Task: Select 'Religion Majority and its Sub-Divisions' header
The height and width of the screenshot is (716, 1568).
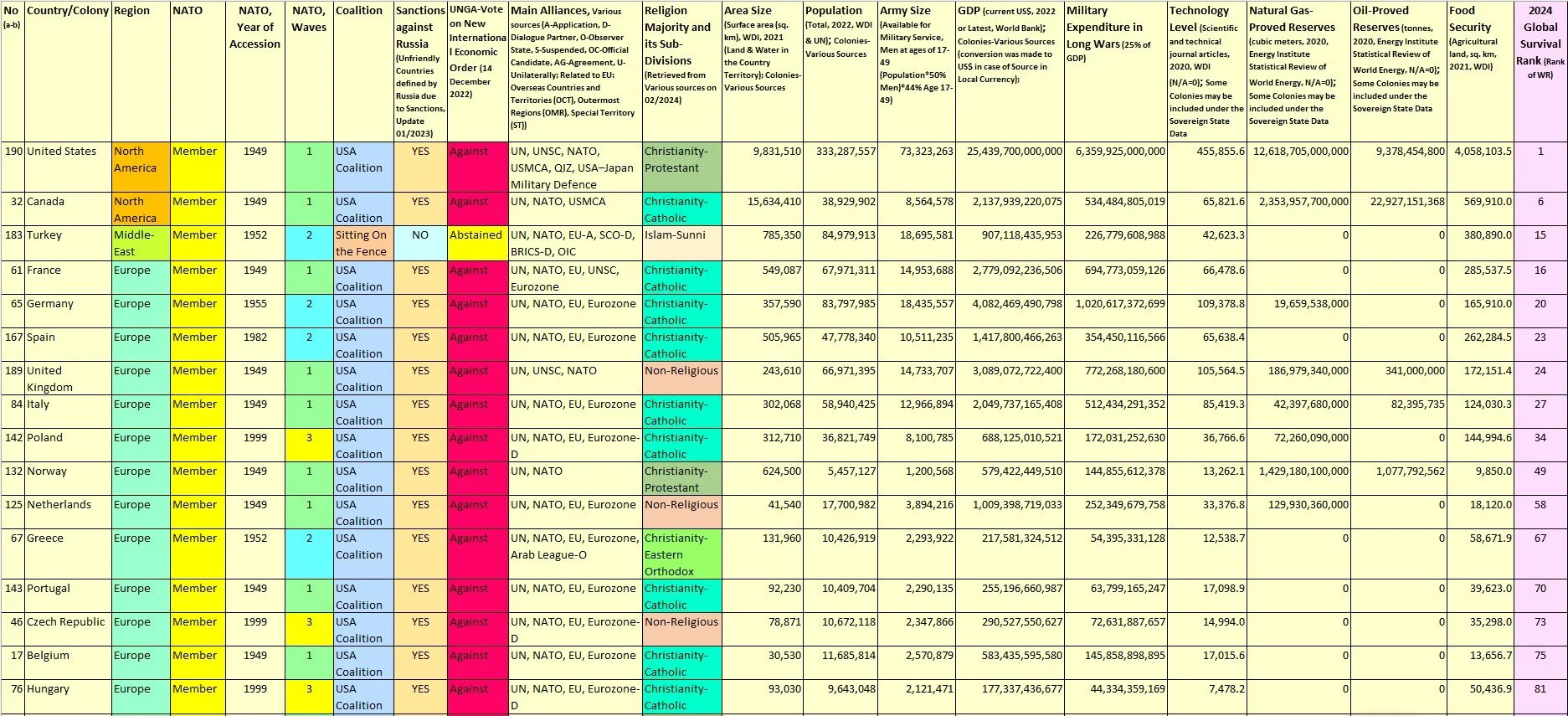Action: point(682,71)
